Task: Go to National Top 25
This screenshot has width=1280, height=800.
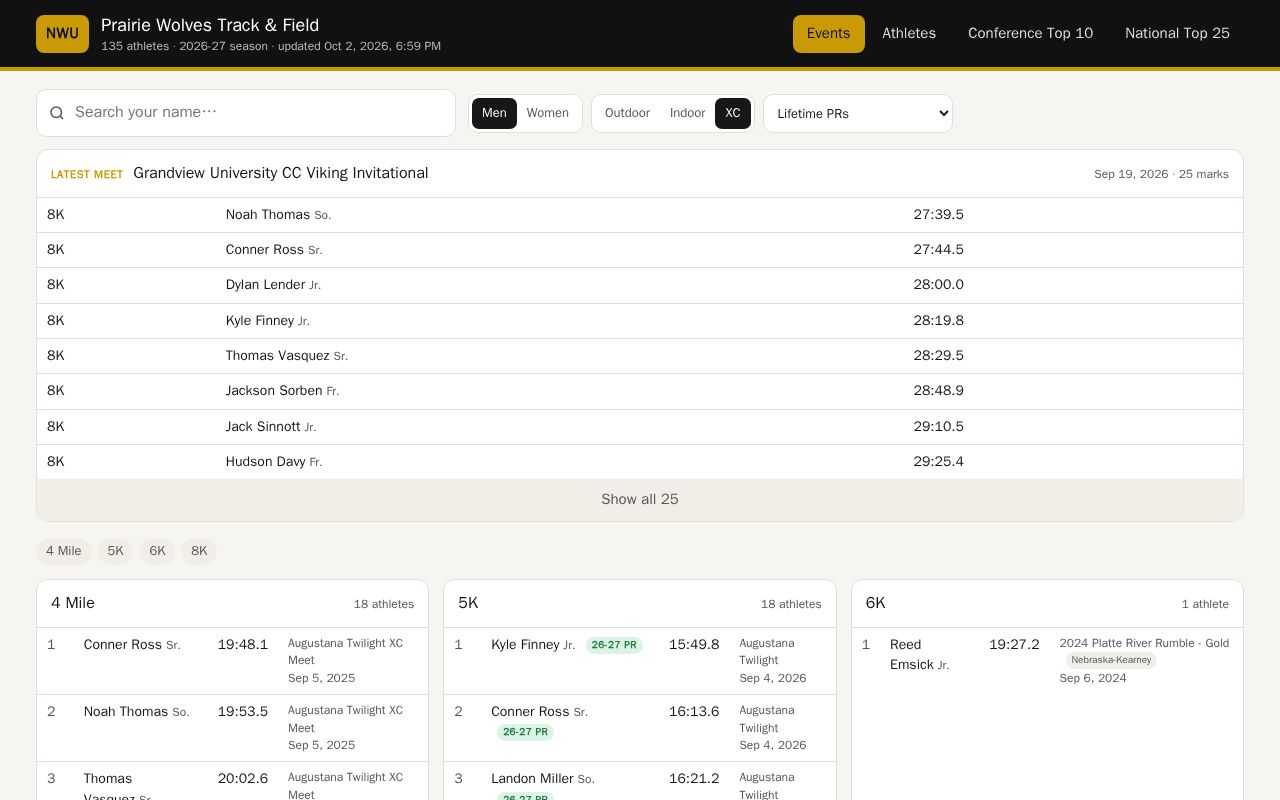Action: coord(1177,34)
